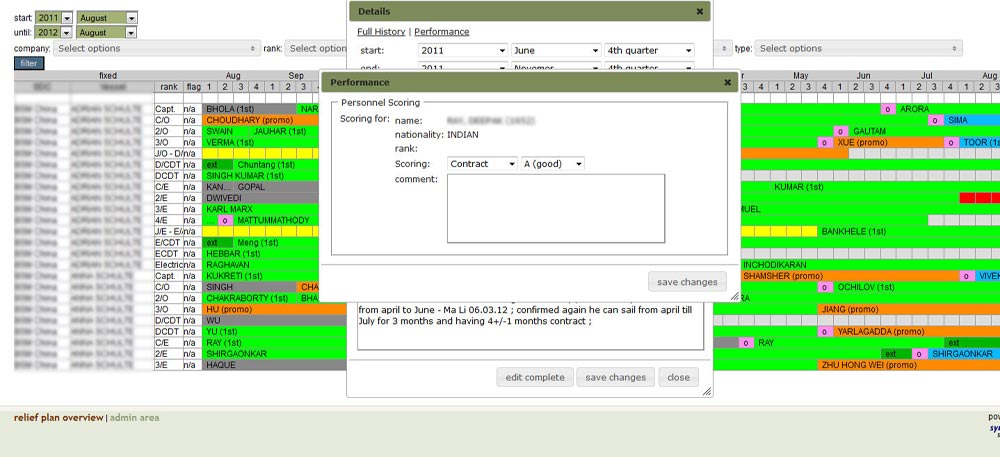Click the pink o marker before SHIRGAONKAR on right
1000x457 pixels.
tap(920, 354)
